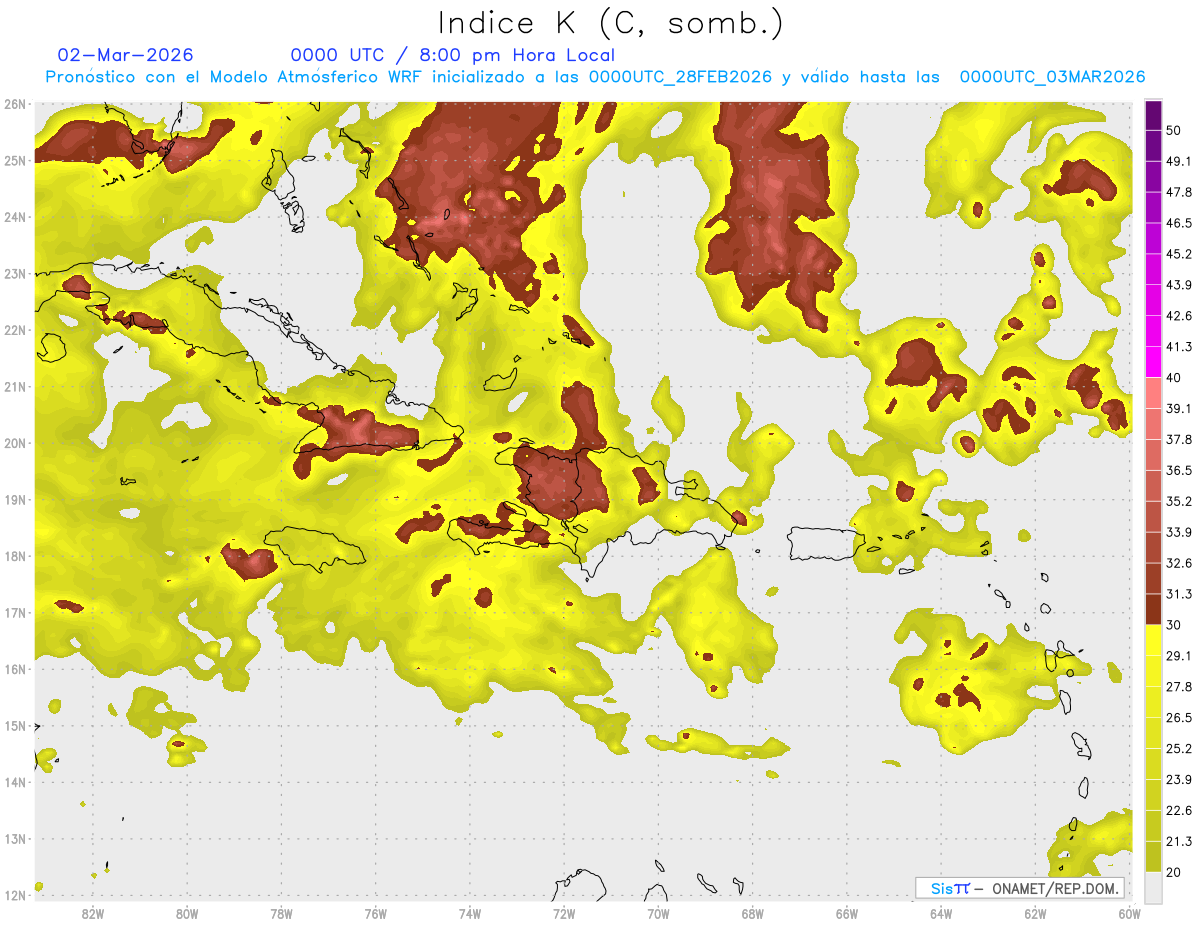Viewport: 1200px width, 927px height.
Task: Click the colorbar value label 45.2
Action: pos(1179,254)
